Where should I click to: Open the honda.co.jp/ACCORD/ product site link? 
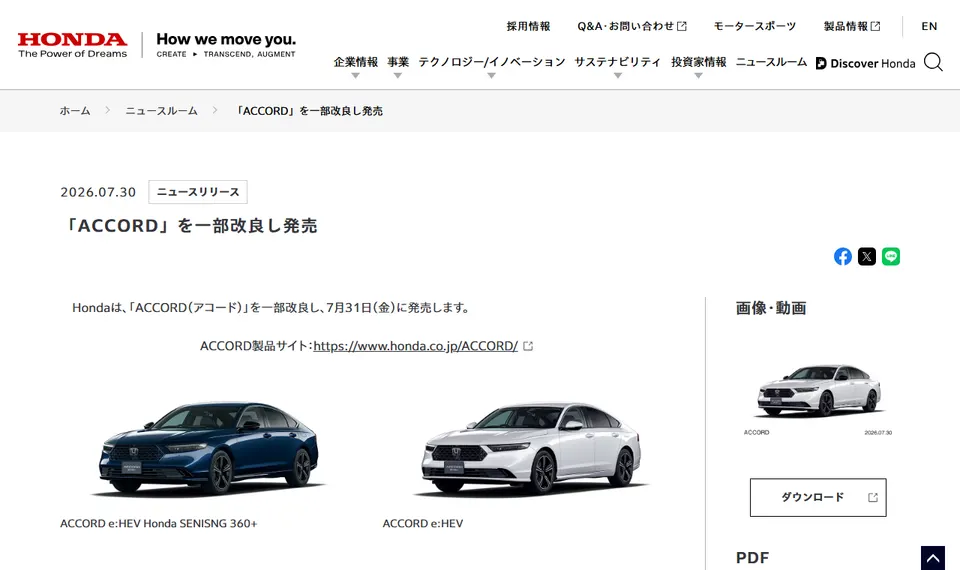[415, 346]
